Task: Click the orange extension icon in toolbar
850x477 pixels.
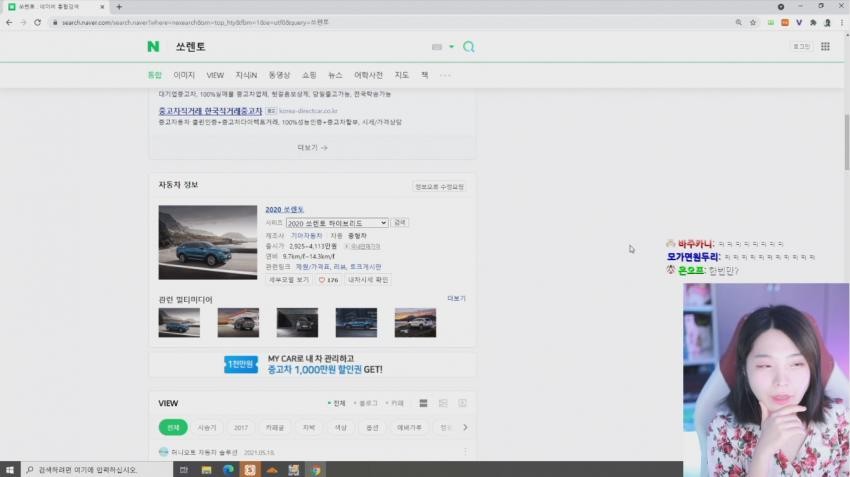Action: tap(785, 22)
